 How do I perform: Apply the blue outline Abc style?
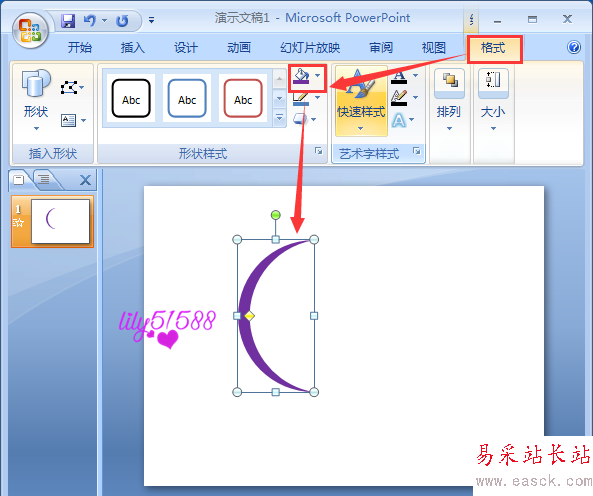(187, 98)
